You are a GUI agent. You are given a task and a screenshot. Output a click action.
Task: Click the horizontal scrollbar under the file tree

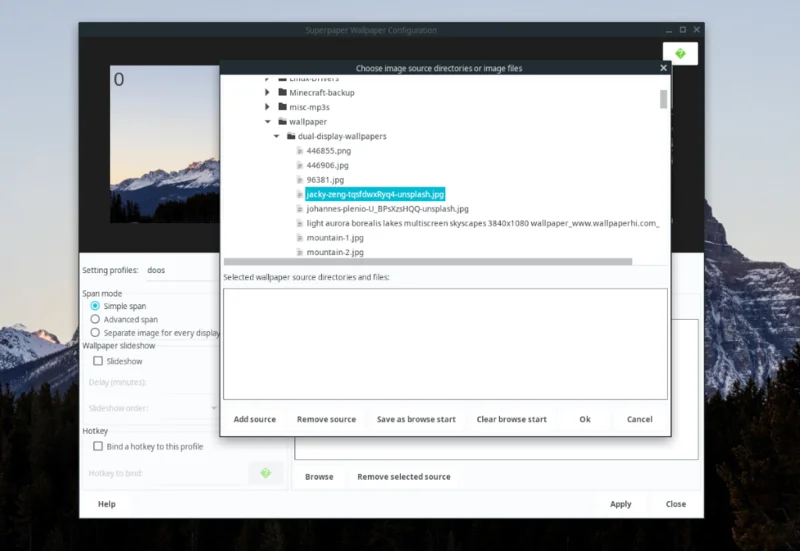(x=428, y=261)
